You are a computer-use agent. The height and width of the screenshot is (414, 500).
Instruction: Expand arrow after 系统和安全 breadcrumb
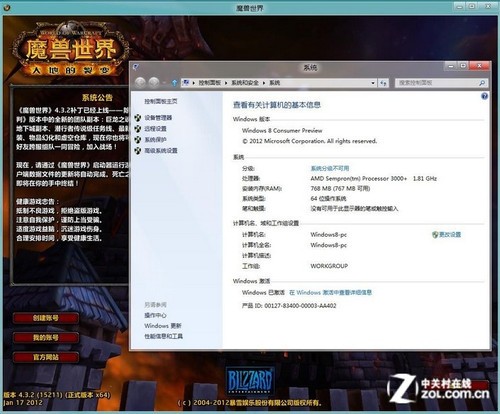point(264,83)
